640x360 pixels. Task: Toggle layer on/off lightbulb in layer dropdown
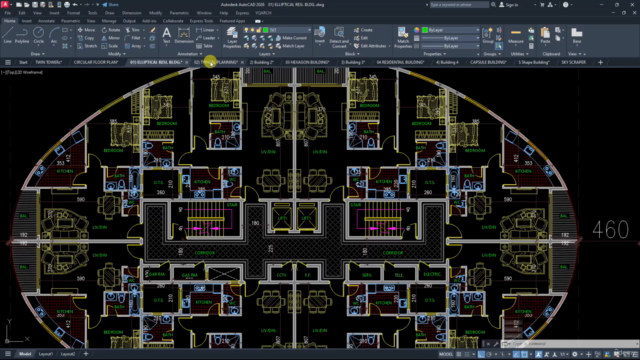[246, 30]
